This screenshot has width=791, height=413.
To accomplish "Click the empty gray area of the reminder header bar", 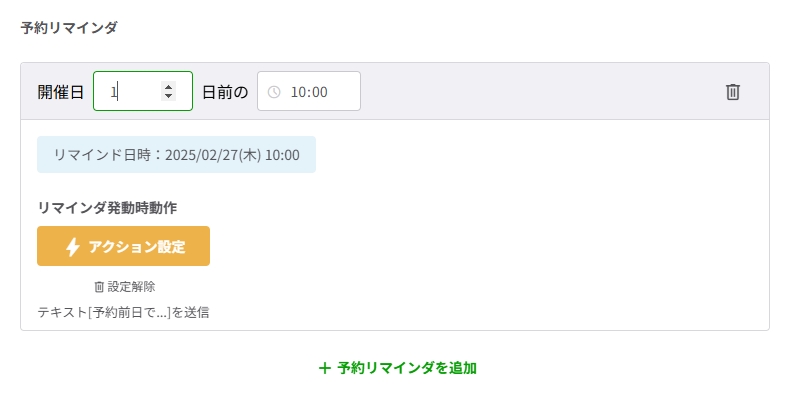I will [x=540, y=92].
